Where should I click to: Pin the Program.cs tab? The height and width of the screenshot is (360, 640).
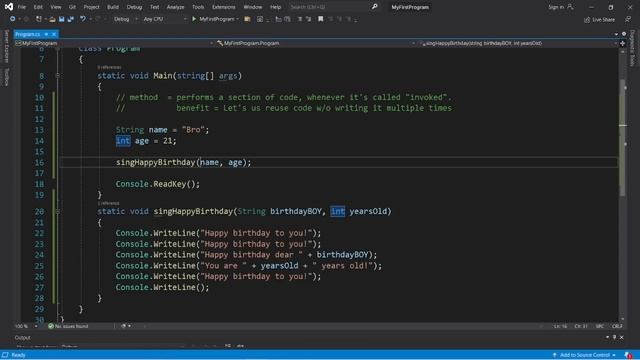point(47,34)
